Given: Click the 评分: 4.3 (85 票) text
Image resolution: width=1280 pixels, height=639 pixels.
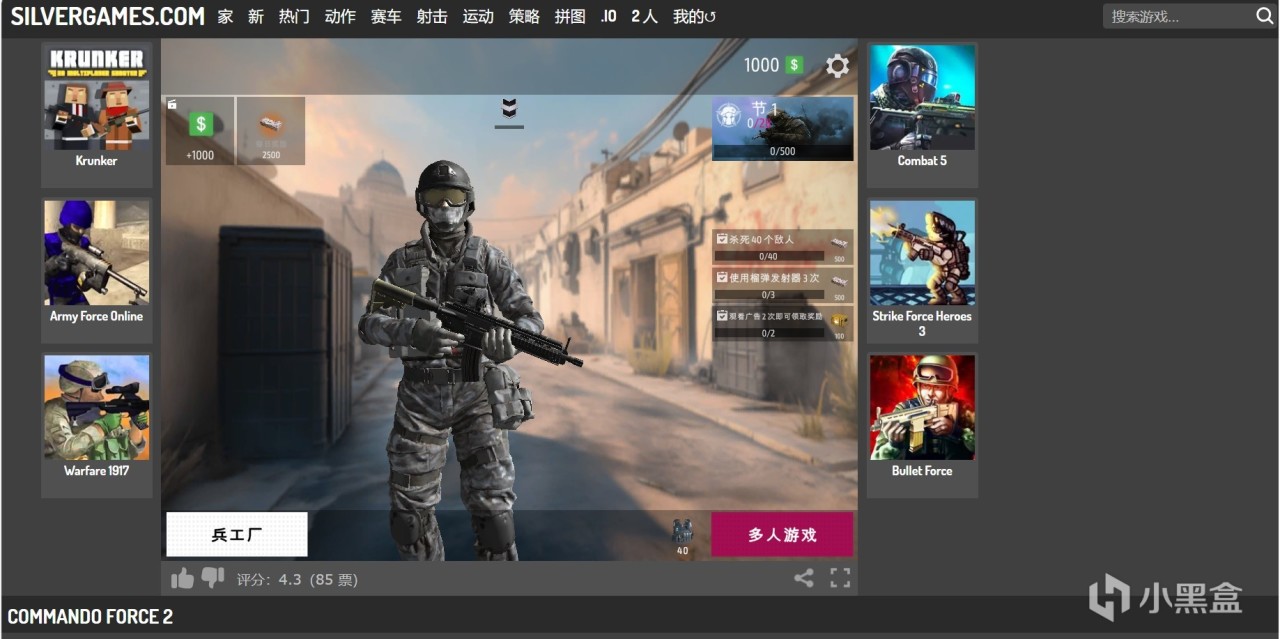Looking at the screenshot, I should 297,579.
